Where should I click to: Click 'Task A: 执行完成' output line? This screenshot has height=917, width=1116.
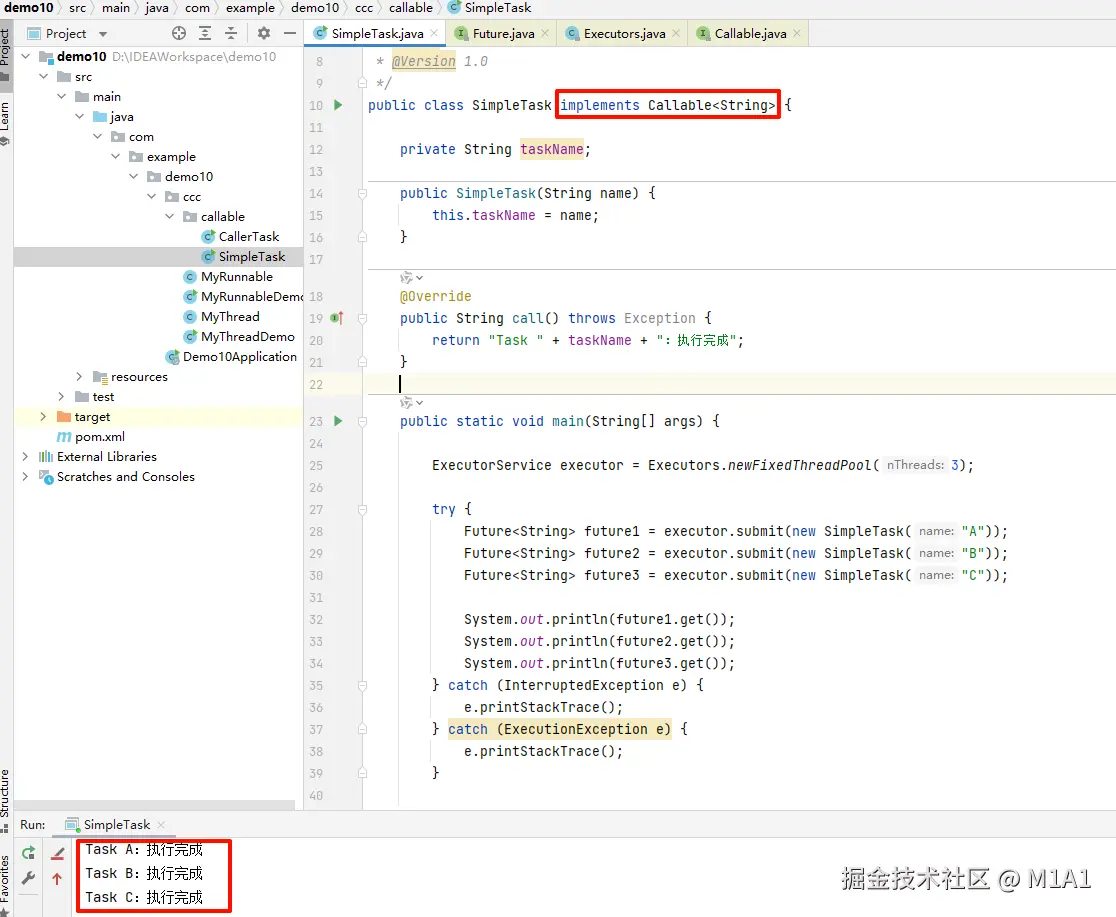pyautogui.click(x=144, y=849)
